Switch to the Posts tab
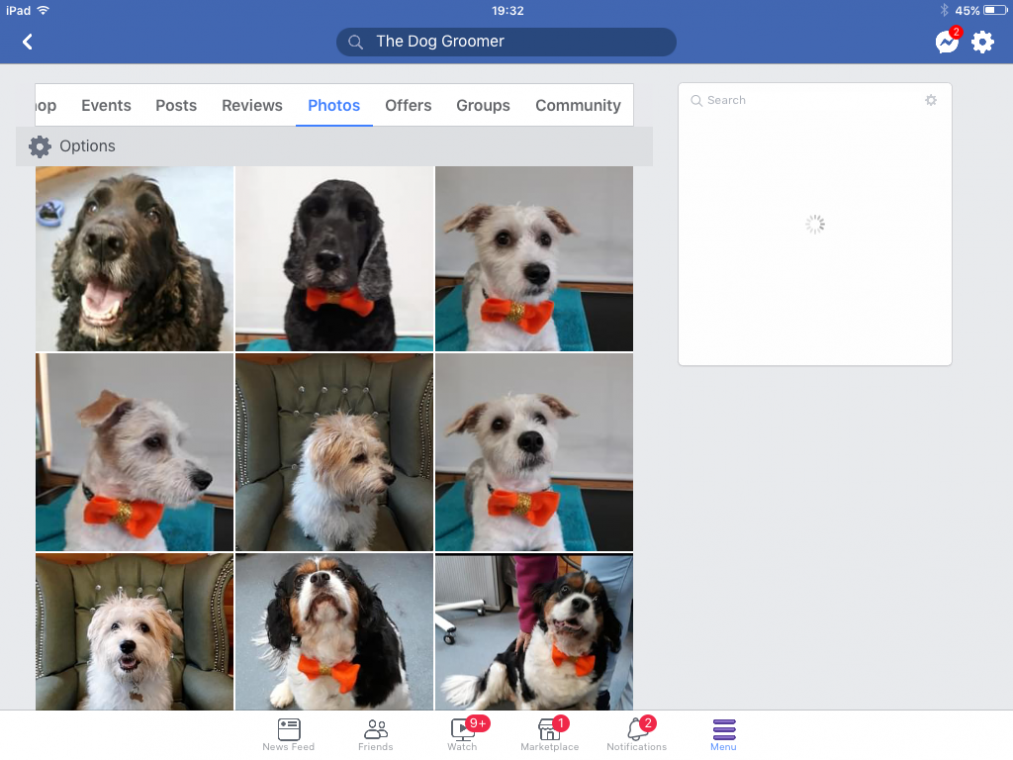1013x760 pixels. [x=176, y=105]
